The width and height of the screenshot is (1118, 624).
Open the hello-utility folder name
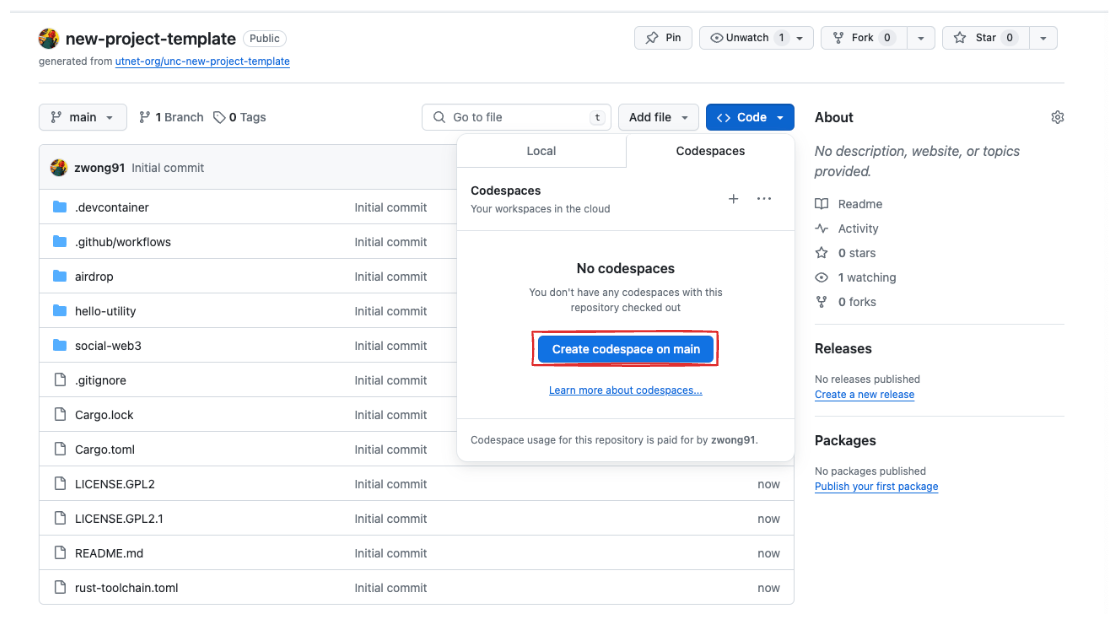click(106, 311)
